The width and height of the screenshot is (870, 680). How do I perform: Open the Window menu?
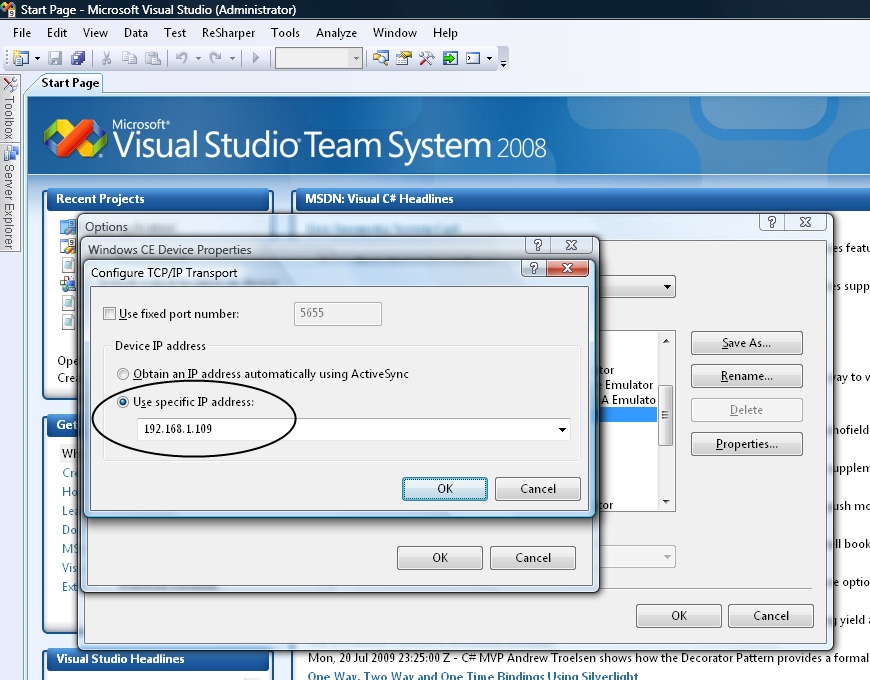click(394, 33)
